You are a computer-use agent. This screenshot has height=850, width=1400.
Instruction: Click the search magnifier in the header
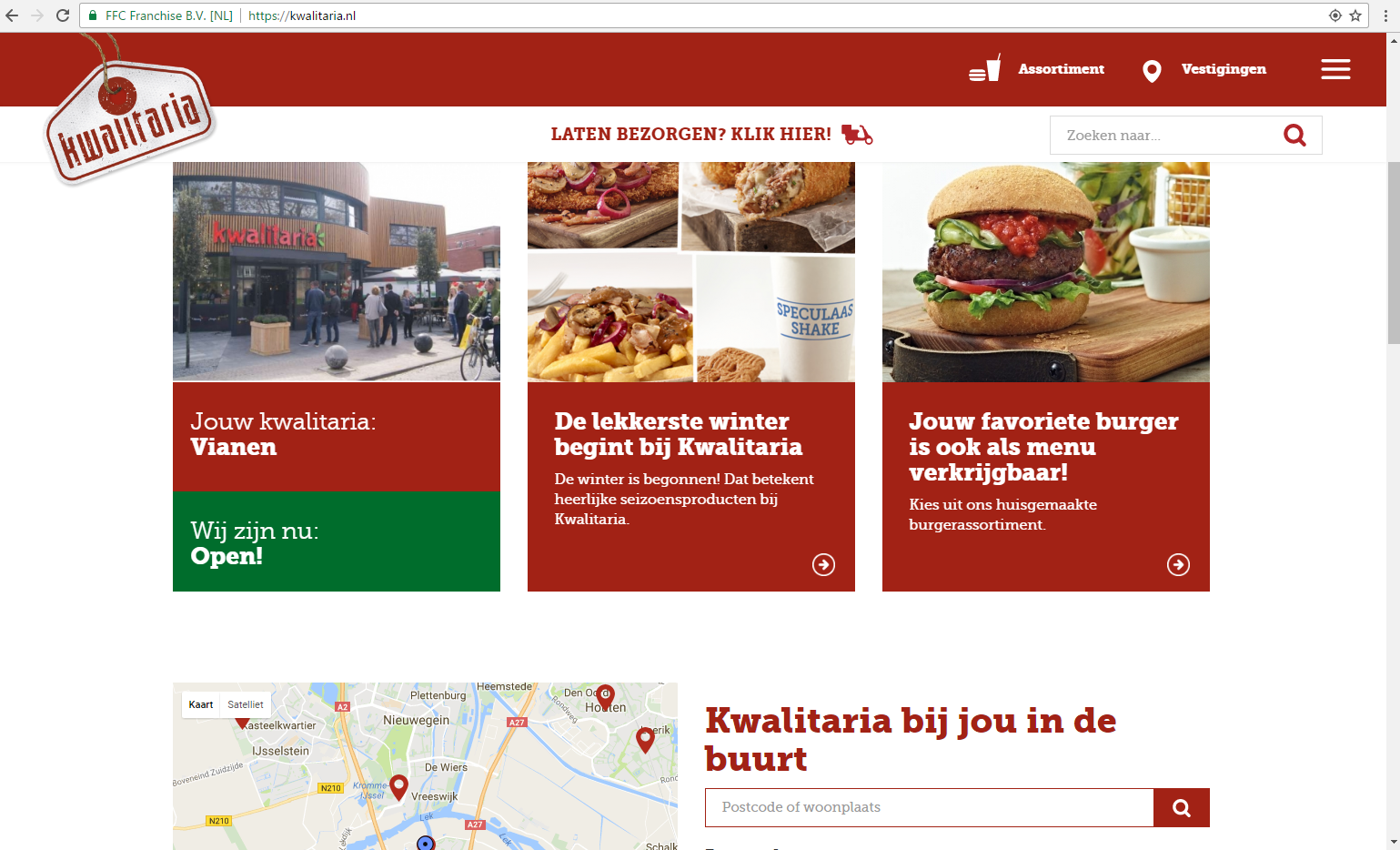click(1294, 134)
